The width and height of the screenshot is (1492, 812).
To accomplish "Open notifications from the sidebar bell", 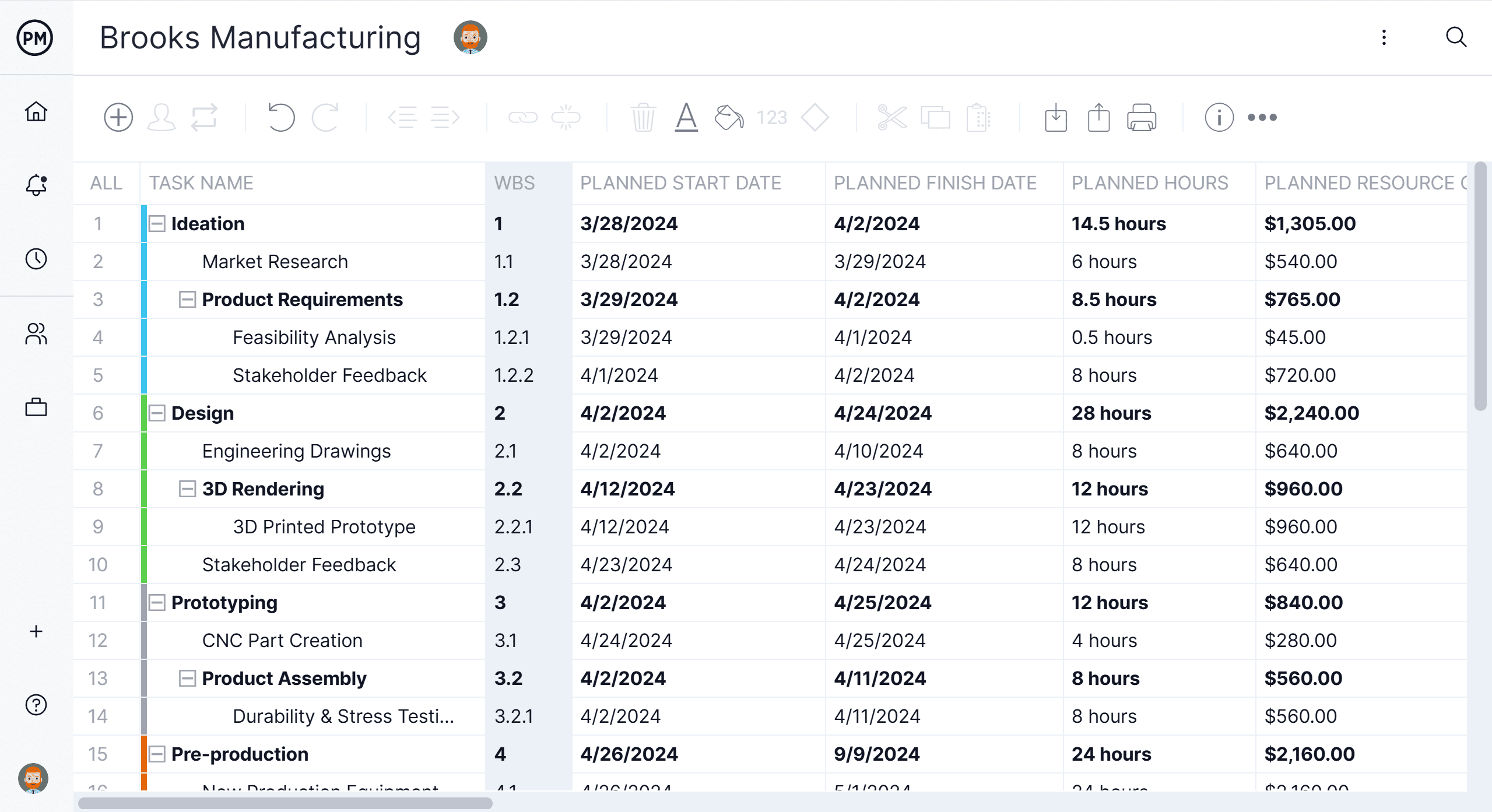I will tap(36, 185).
